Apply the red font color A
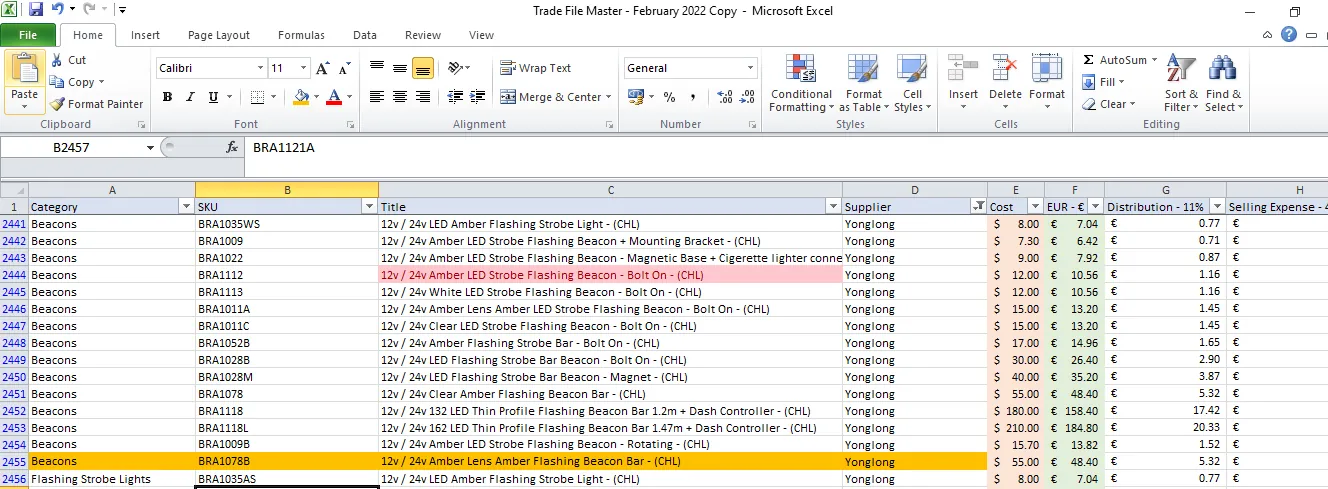1328x489 pixels. (333, 97)
